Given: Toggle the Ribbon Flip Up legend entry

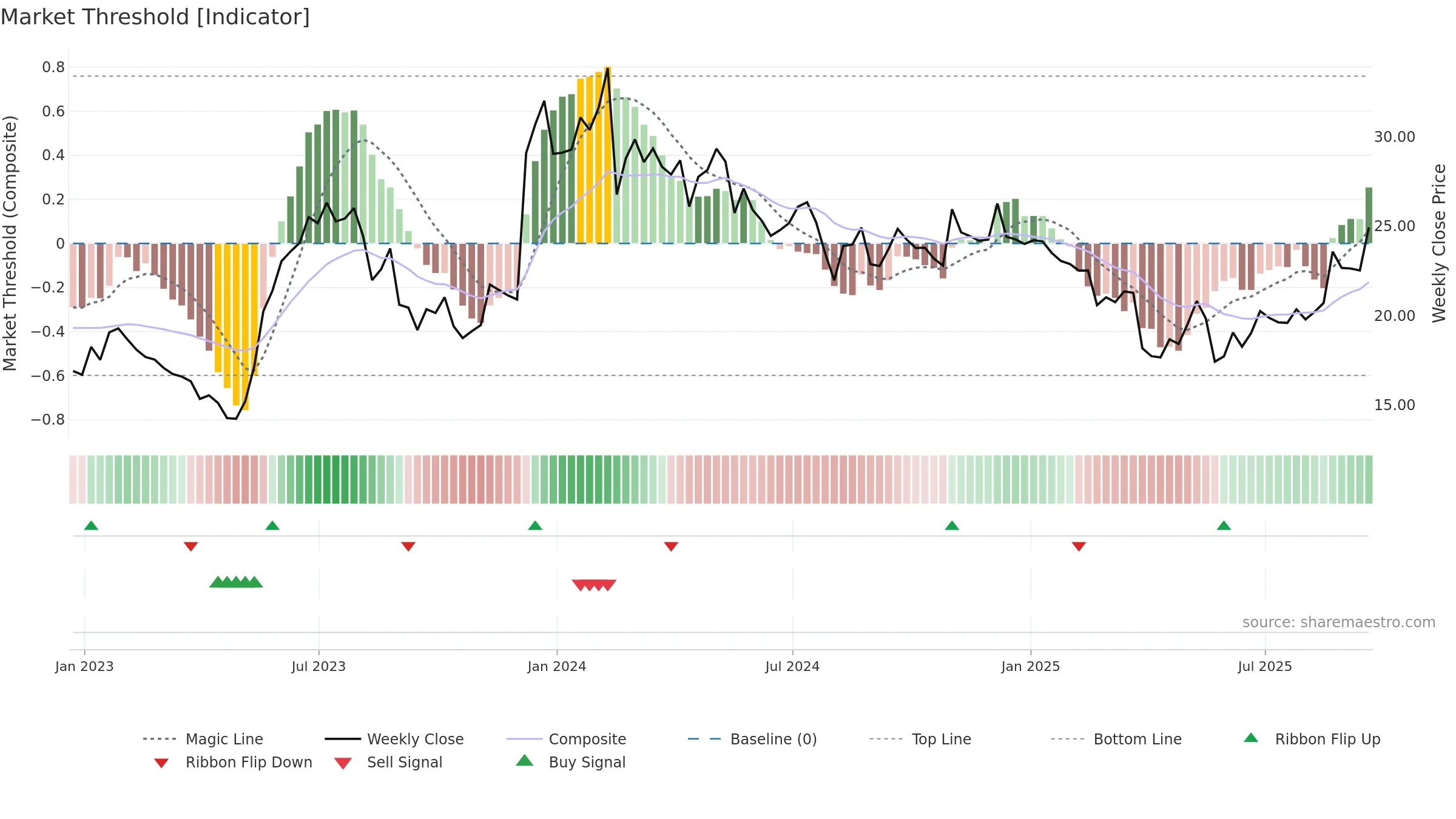Looking at the screenshot, I should point(1312,739).
